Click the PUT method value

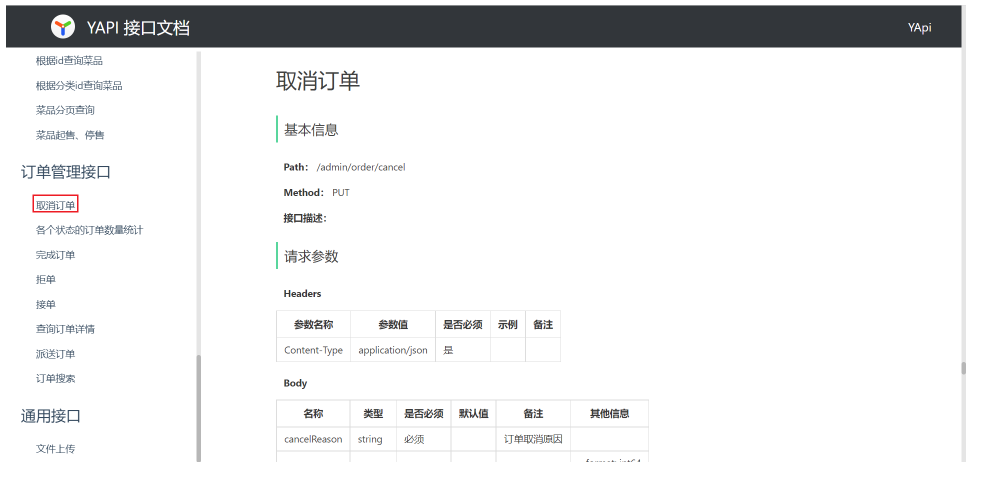341,193
